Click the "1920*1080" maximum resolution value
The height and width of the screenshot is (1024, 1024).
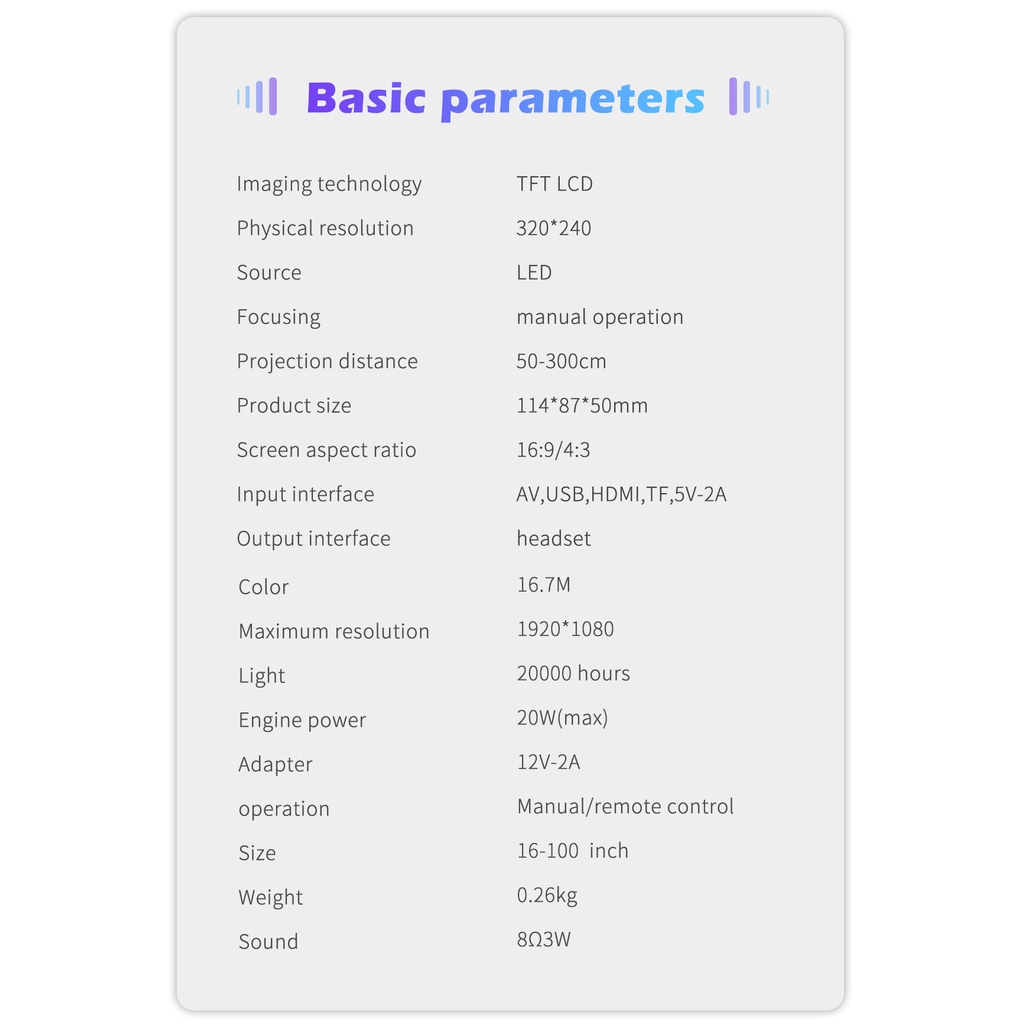click(565, 629)
